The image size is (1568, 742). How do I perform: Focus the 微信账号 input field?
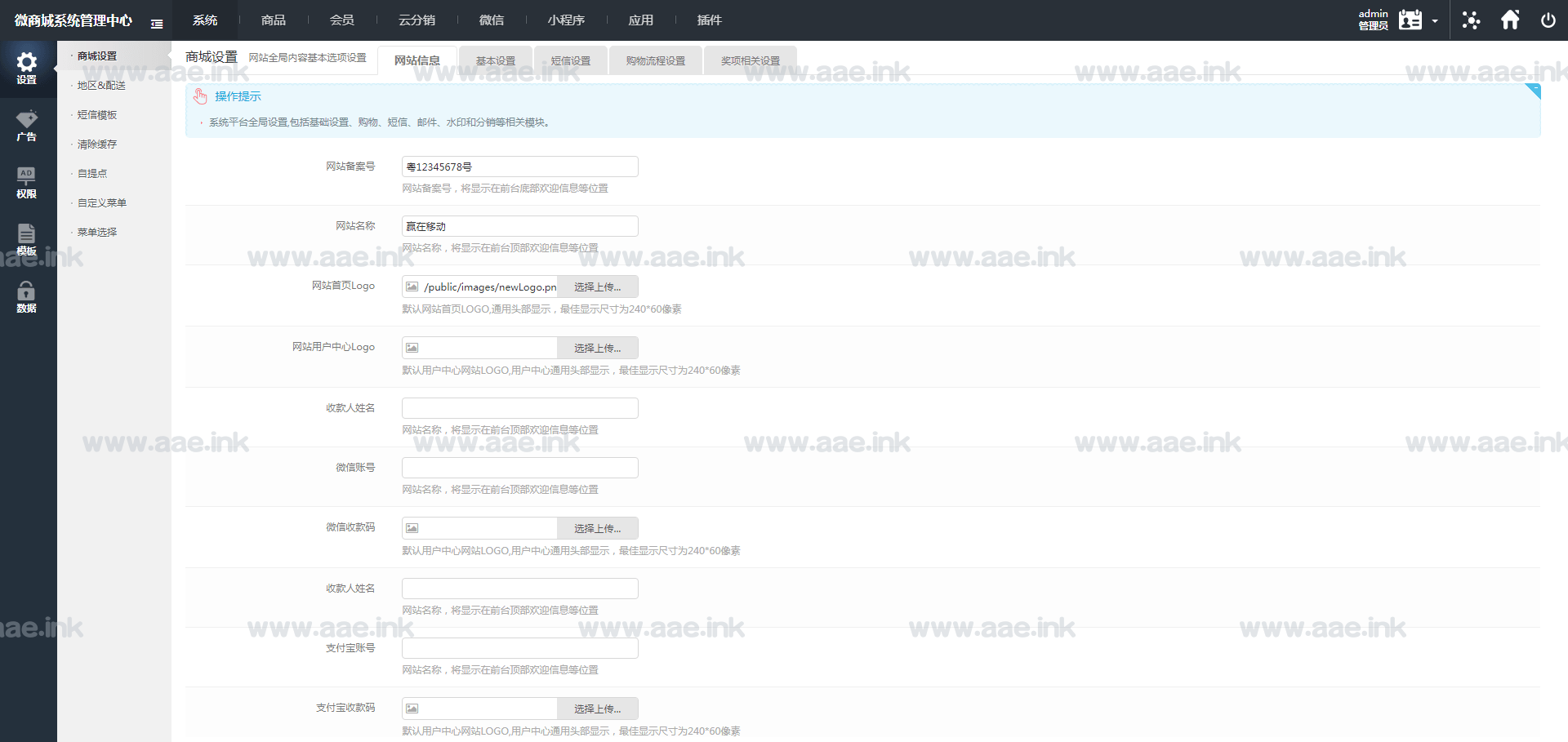coord(520,468)
